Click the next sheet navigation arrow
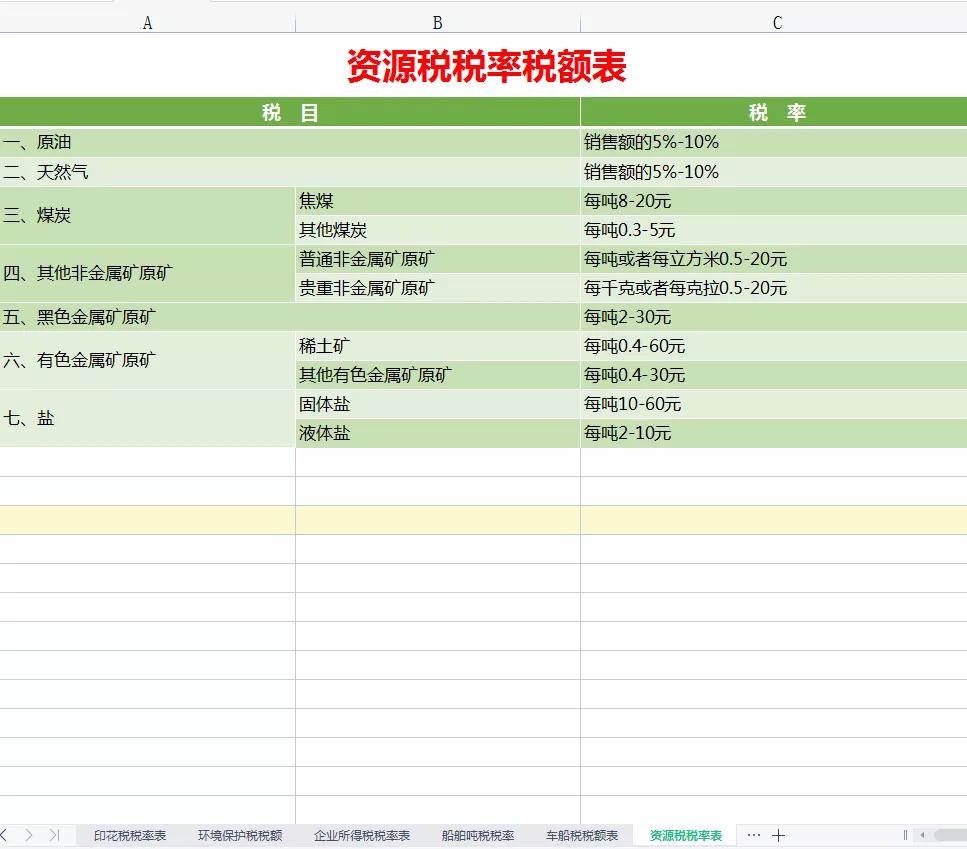 click(30, 835)
